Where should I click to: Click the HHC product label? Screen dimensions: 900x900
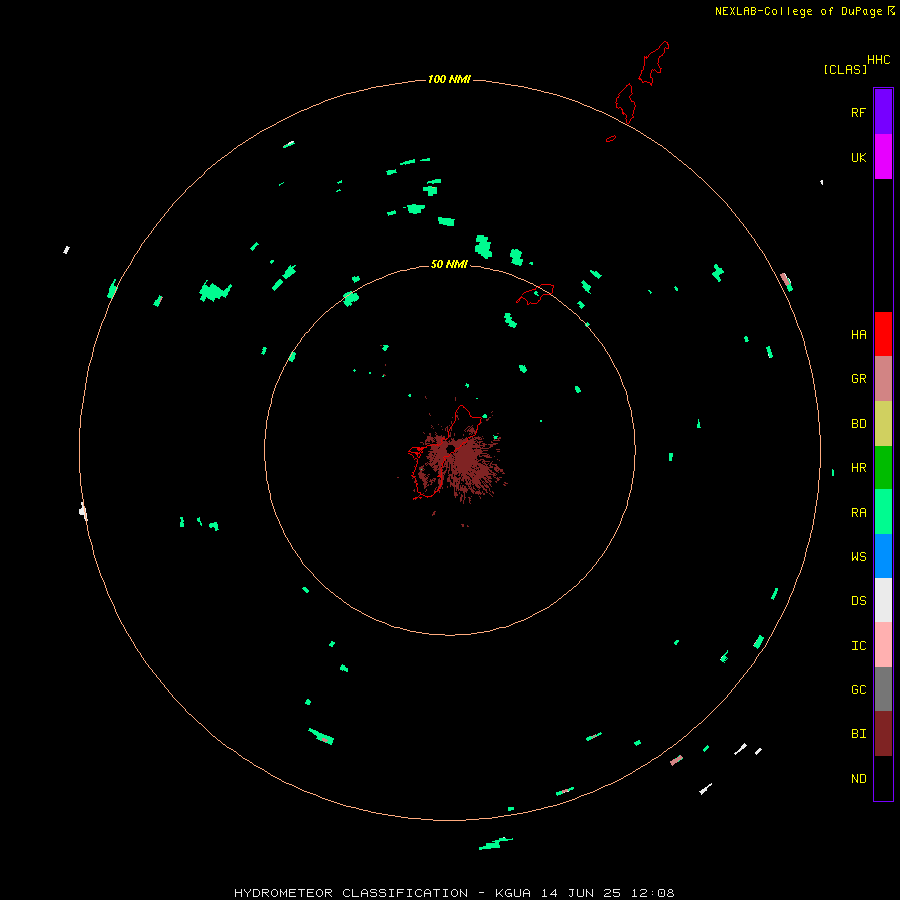click(878, 60)
